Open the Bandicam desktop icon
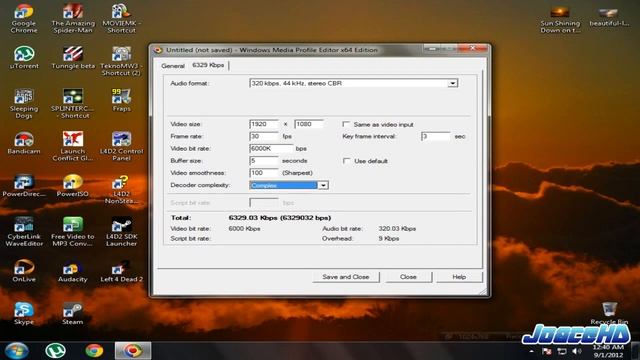 click(x=24, y=143)
